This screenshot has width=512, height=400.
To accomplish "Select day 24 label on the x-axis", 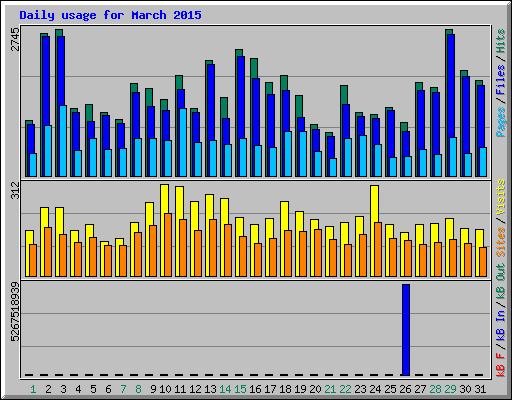I will click(375, 389).
